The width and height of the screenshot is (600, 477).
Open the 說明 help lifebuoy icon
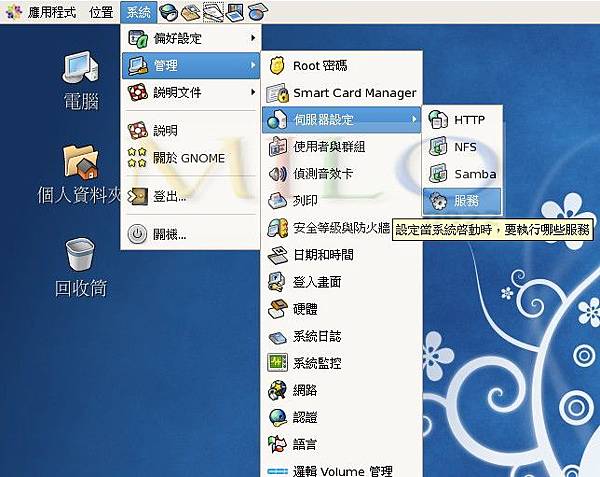coord(137,130)
